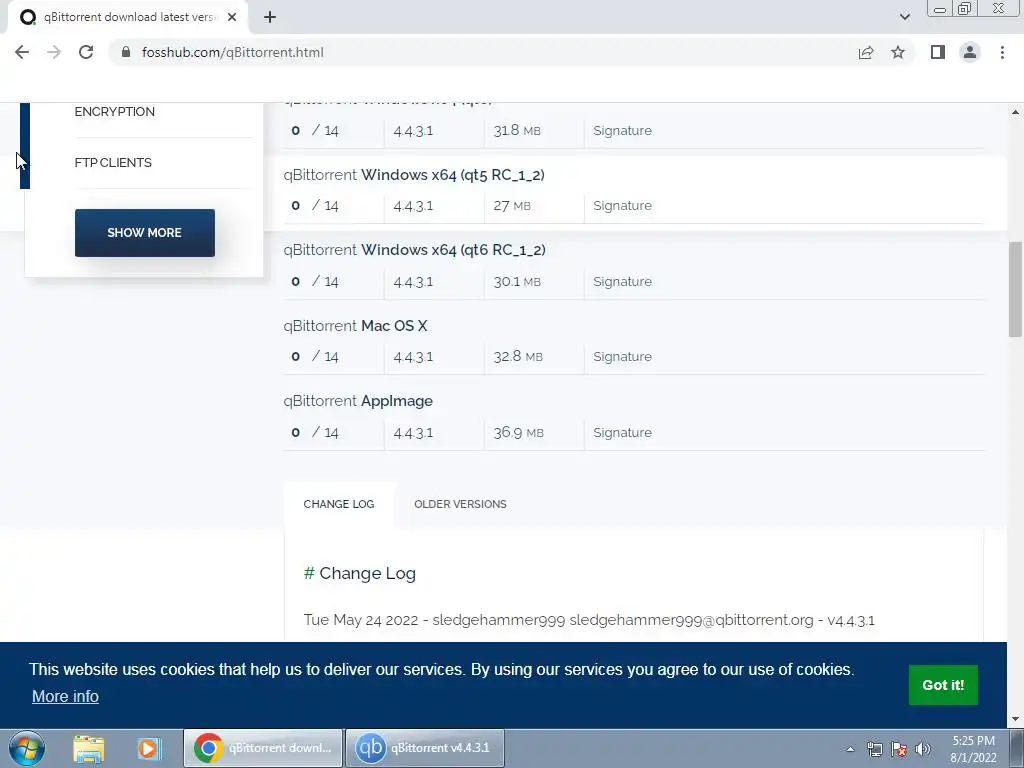The image size is (1024, 768).
Task: Click the address bar URL
Action: click(232, 52)
